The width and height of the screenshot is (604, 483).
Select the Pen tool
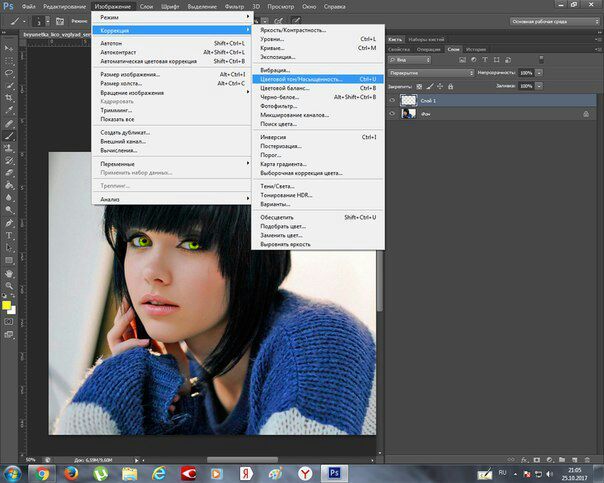pos(9,223)
